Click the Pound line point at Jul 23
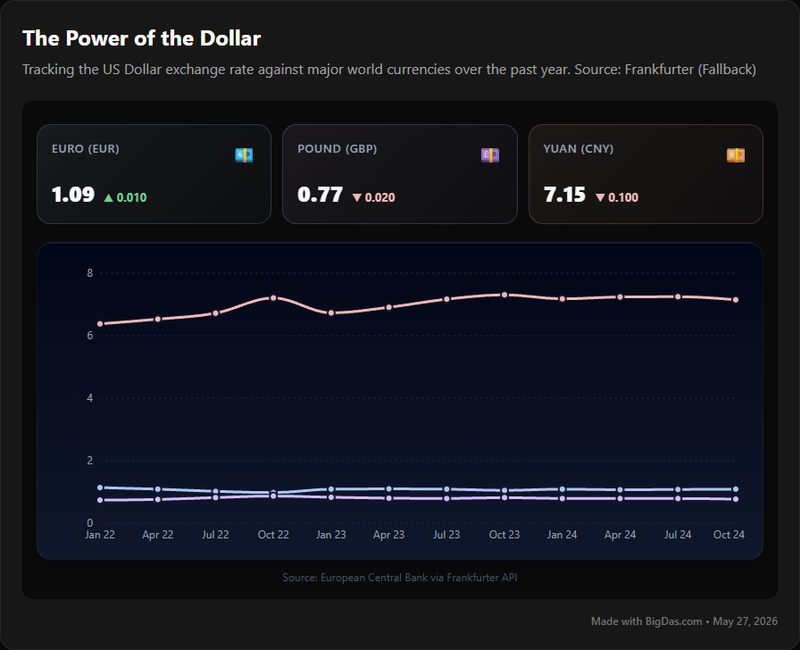The image size is (800, 650). (447, 498)
